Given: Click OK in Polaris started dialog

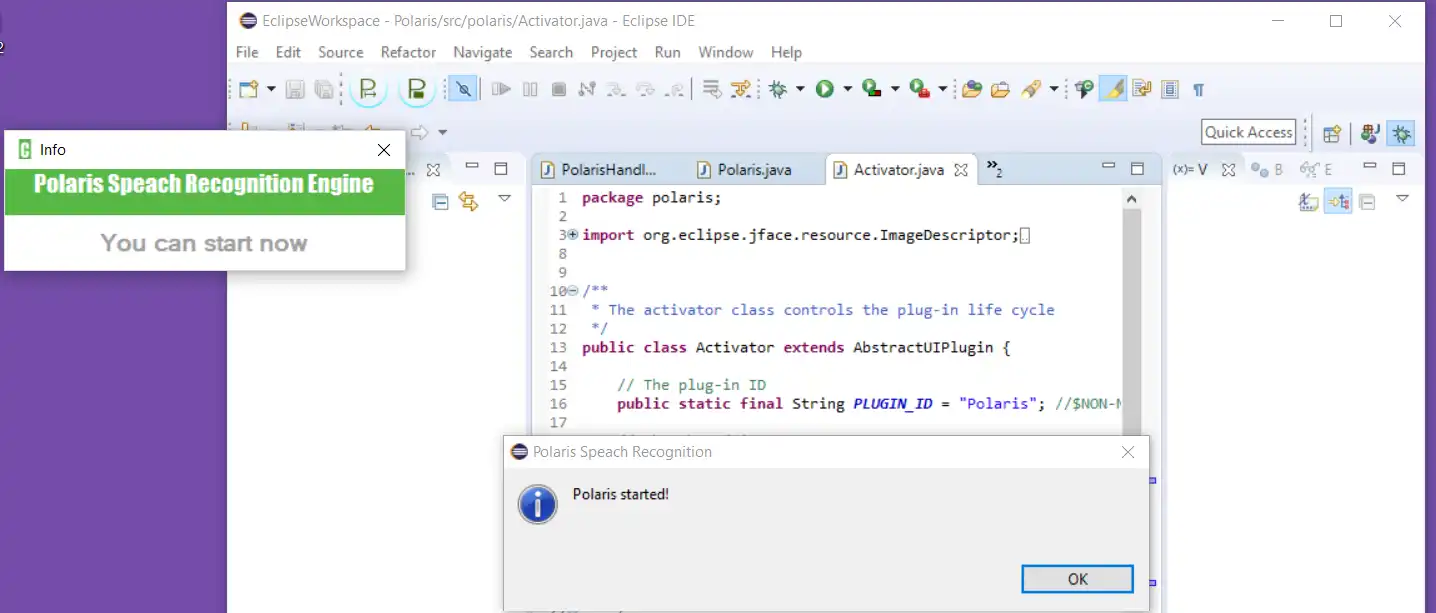Looking at the screenshot, I should click(1077, 579).
